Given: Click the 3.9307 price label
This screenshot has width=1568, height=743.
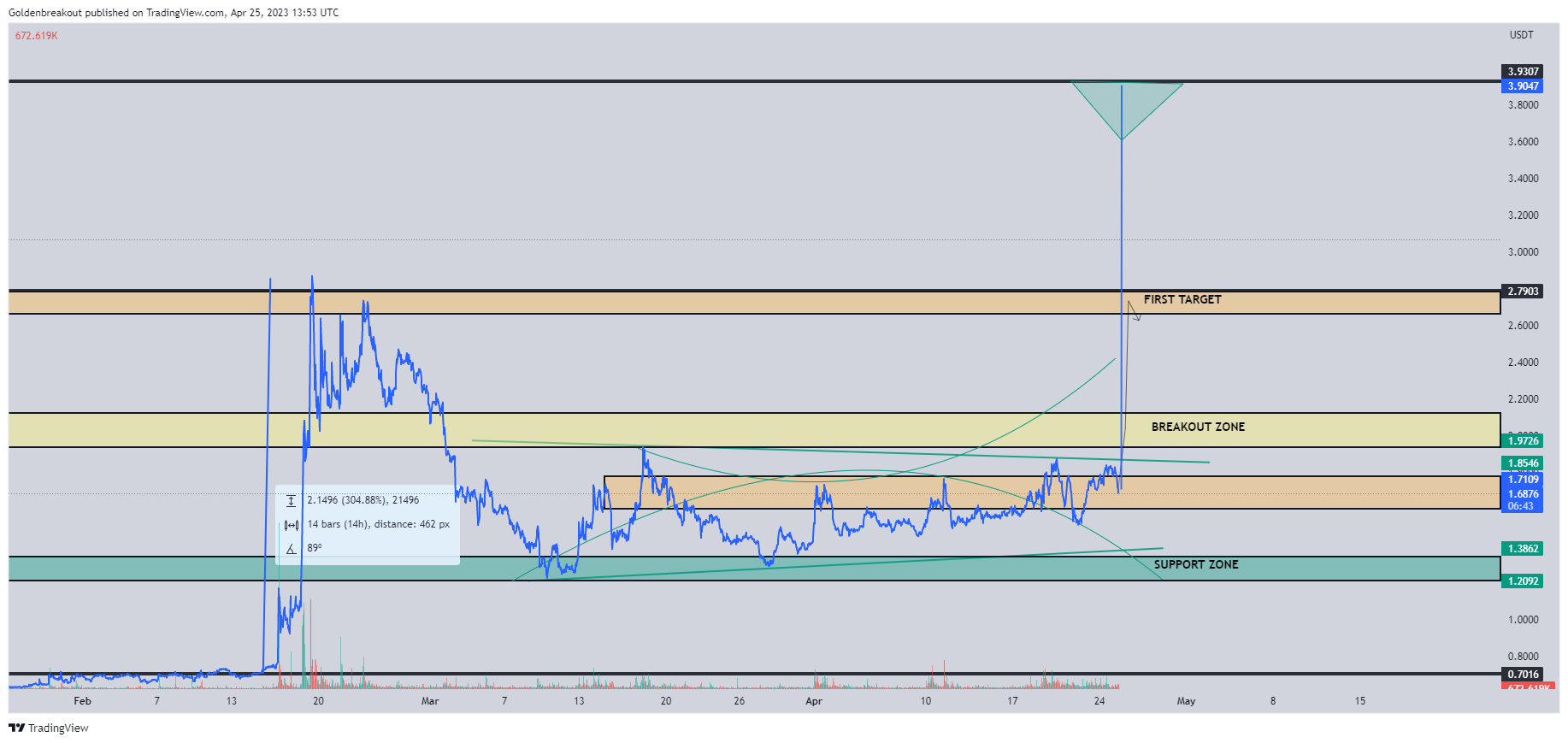Looking at the screenshot, I should 1523,72.
